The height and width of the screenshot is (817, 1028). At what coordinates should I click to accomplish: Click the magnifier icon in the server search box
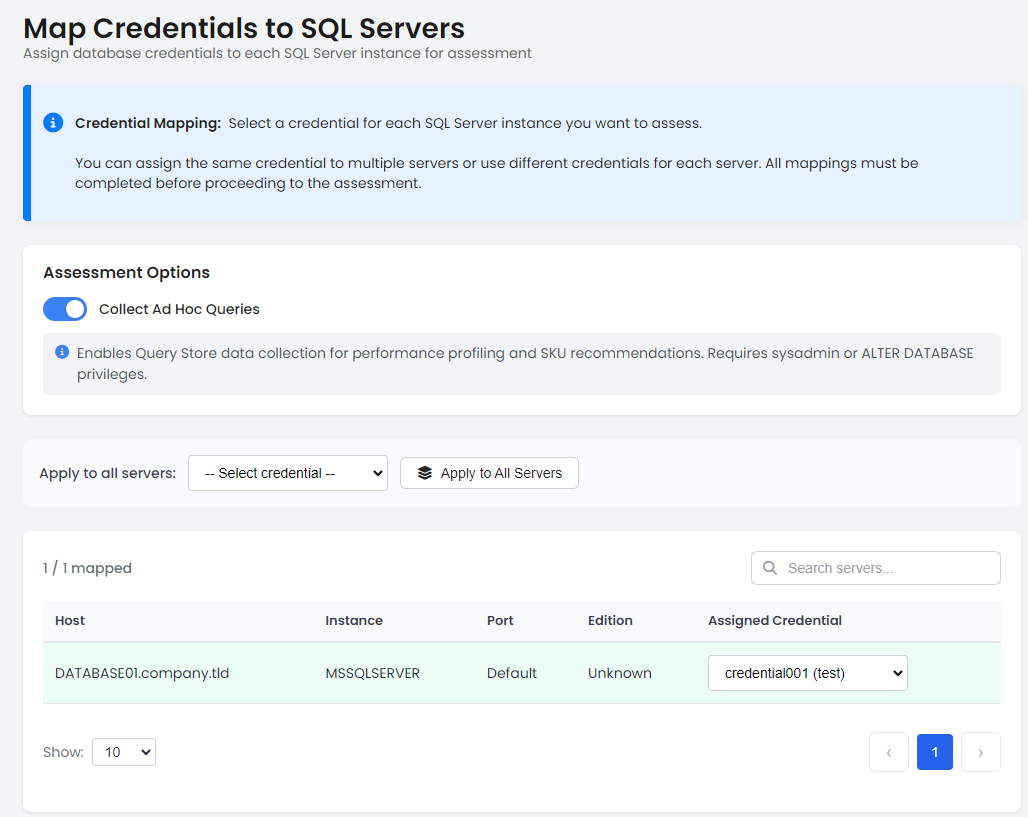(770, 568)
